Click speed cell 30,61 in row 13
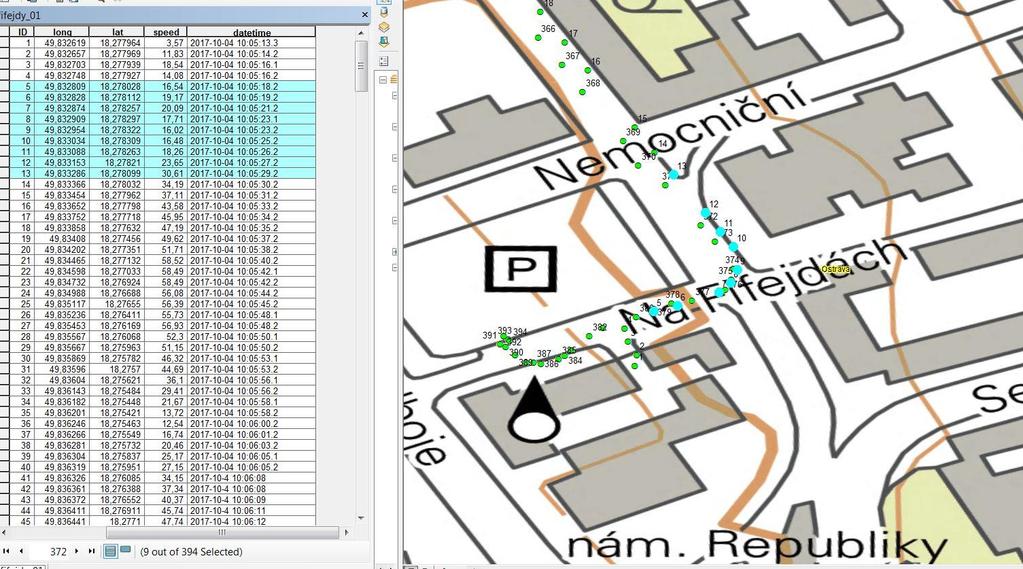This screenshot has width=1023, height=569. coord(166,174)
